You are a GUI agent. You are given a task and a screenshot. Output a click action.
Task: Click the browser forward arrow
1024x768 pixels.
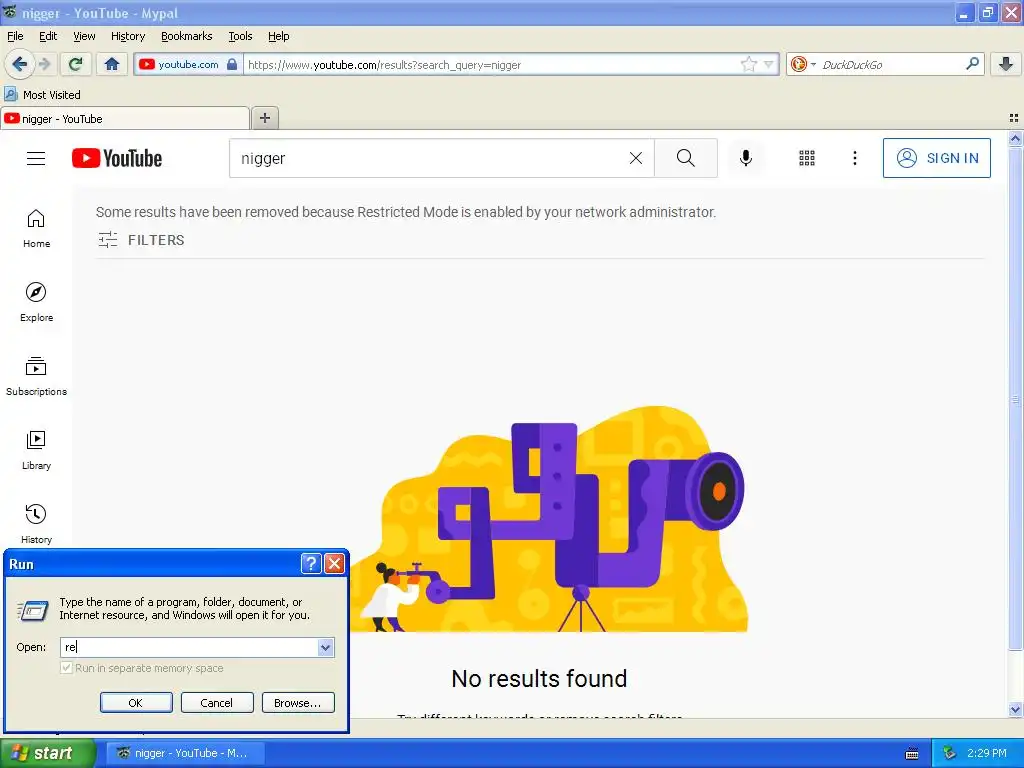coord(44,64)
